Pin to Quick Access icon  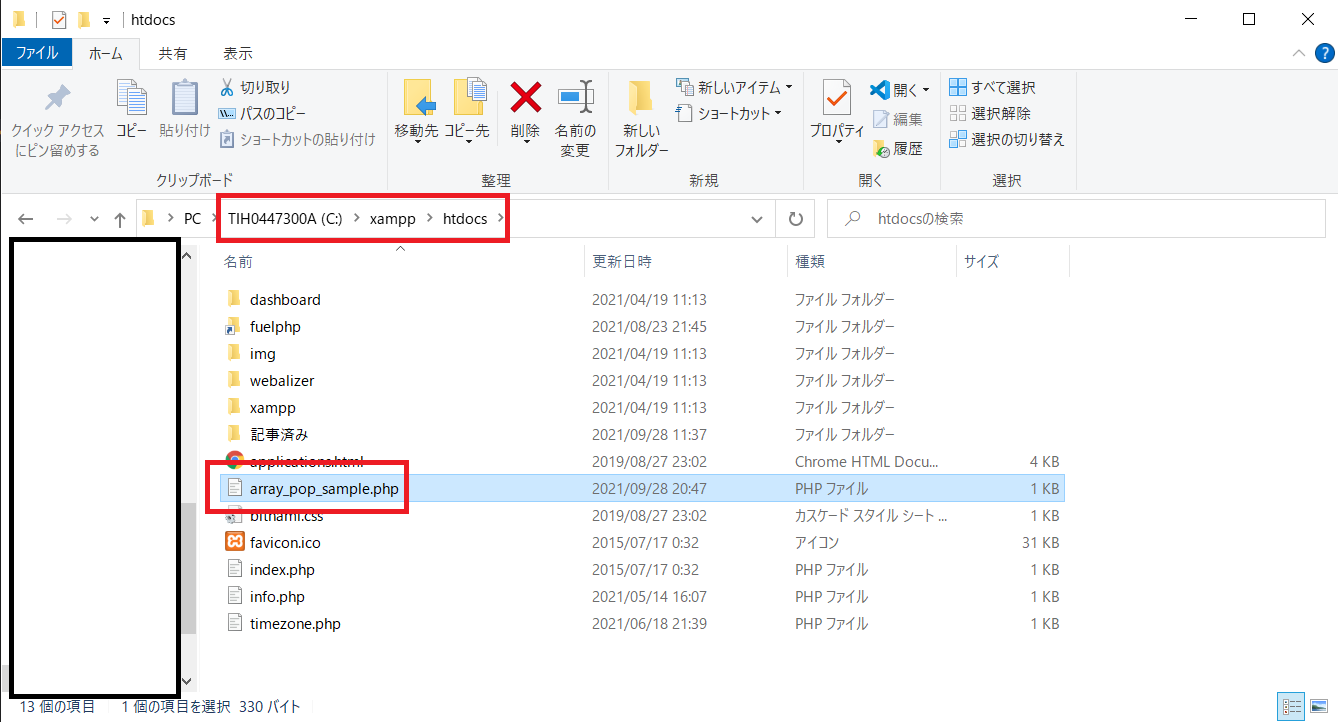tap(57, 100)
